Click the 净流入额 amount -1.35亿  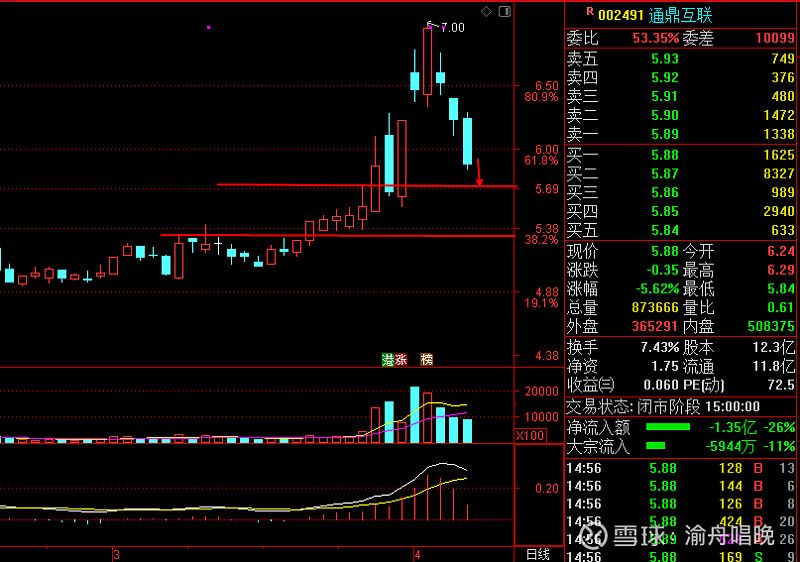[733, 427]
